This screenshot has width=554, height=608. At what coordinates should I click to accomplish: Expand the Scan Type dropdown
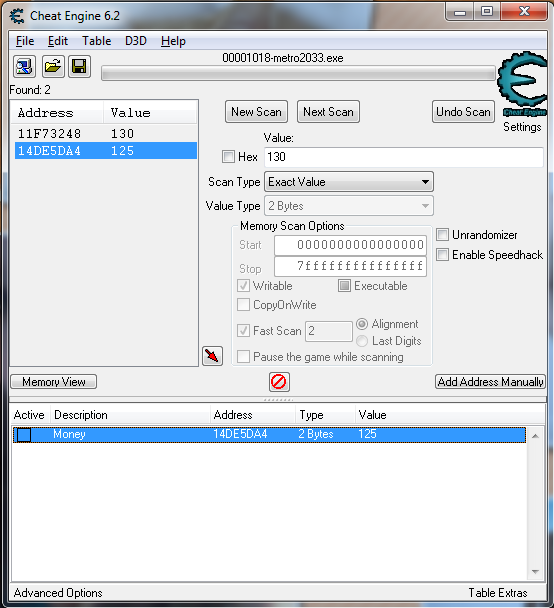coord(349,182)
